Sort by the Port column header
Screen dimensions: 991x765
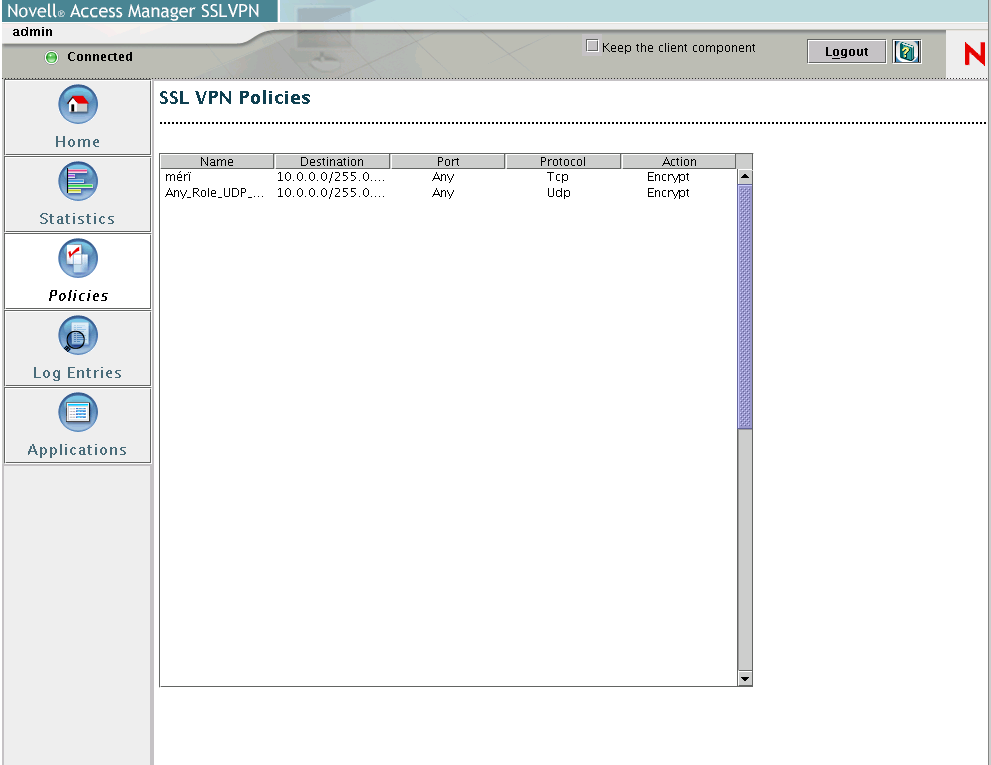[448, 161]
